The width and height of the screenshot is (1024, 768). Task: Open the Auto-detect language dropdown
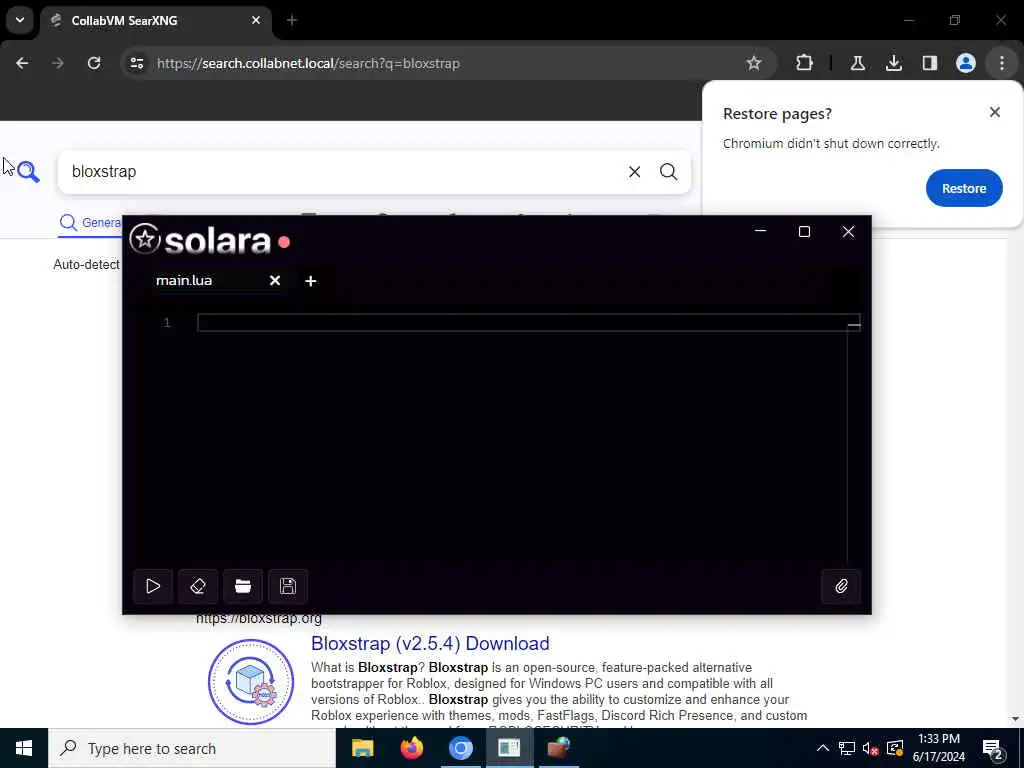87,264
